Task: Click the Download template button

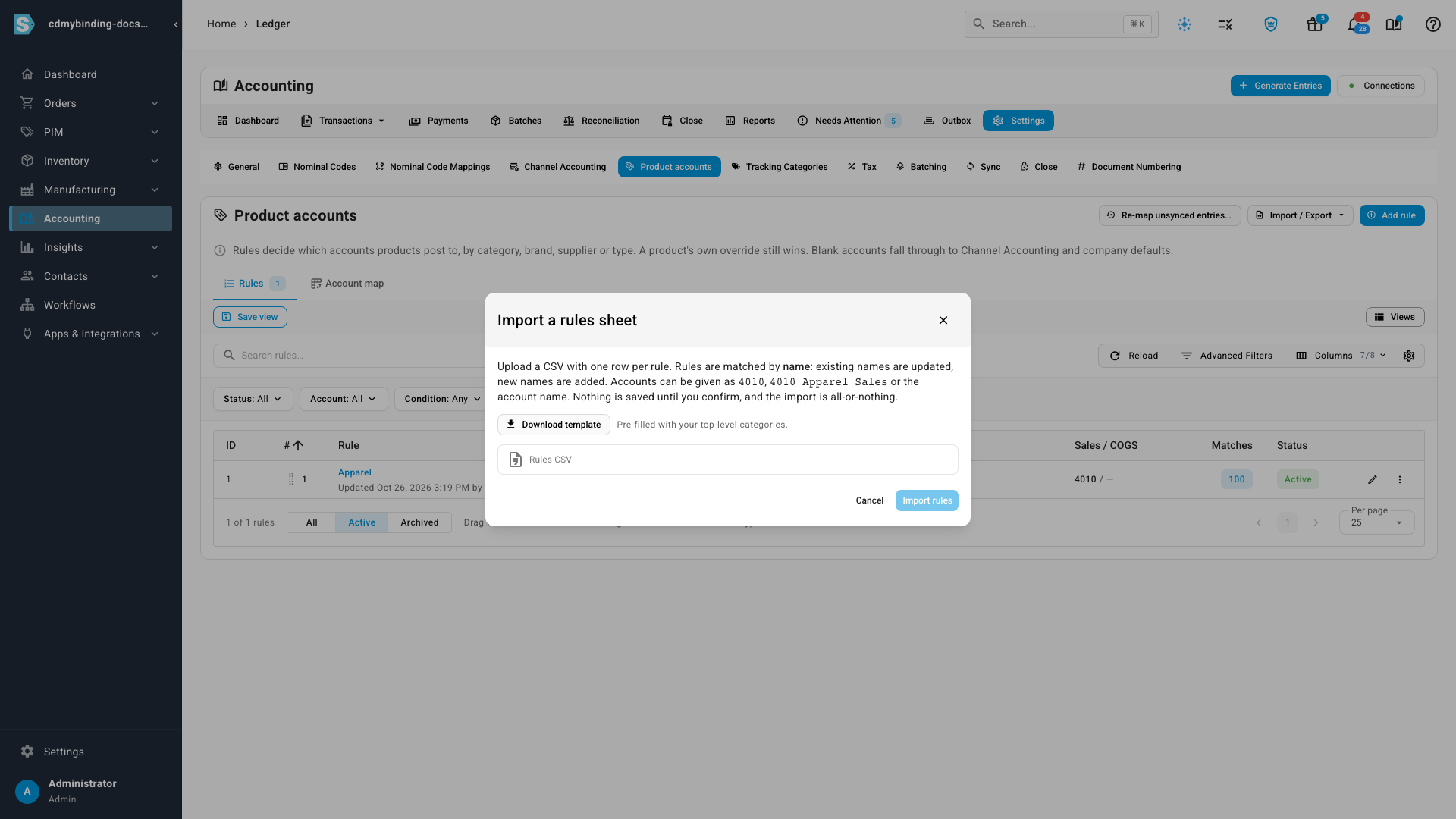Action: click(x=554, y=425)
